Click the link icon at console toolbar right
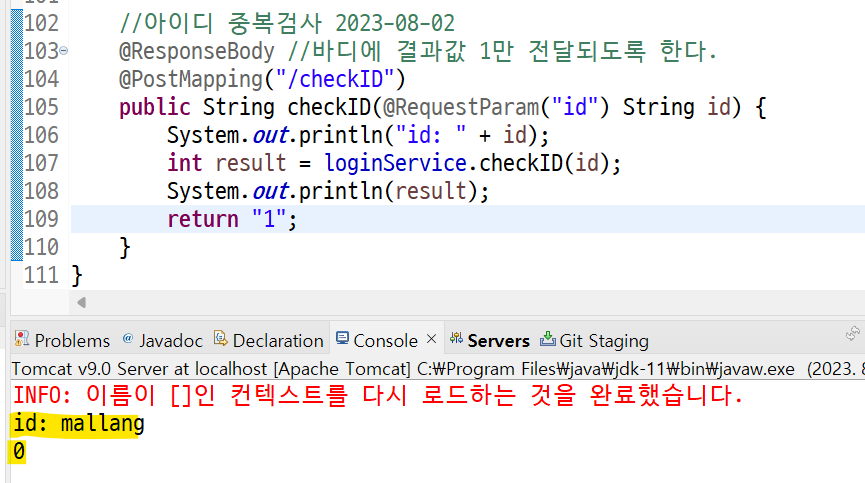This screenshot has height=483, width=865. point(853,333)
